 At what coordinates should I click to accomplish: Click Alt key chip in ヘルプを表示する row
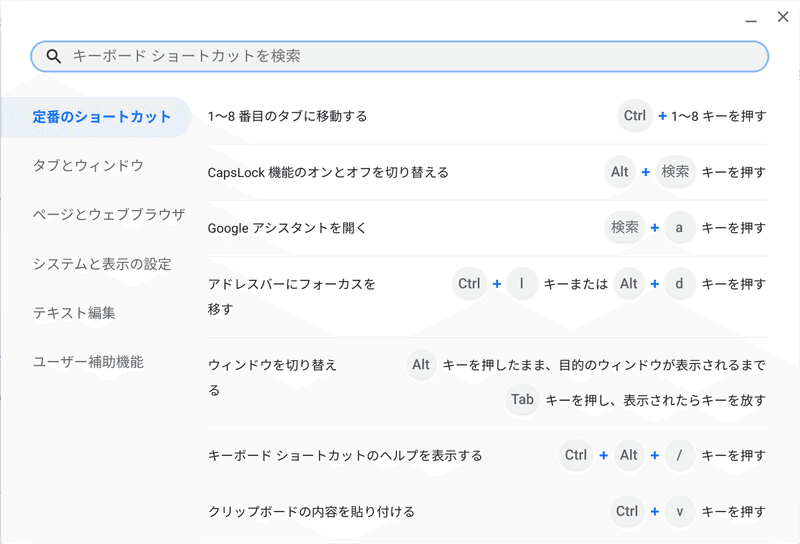pyautogui.click(x=629, y=455)
